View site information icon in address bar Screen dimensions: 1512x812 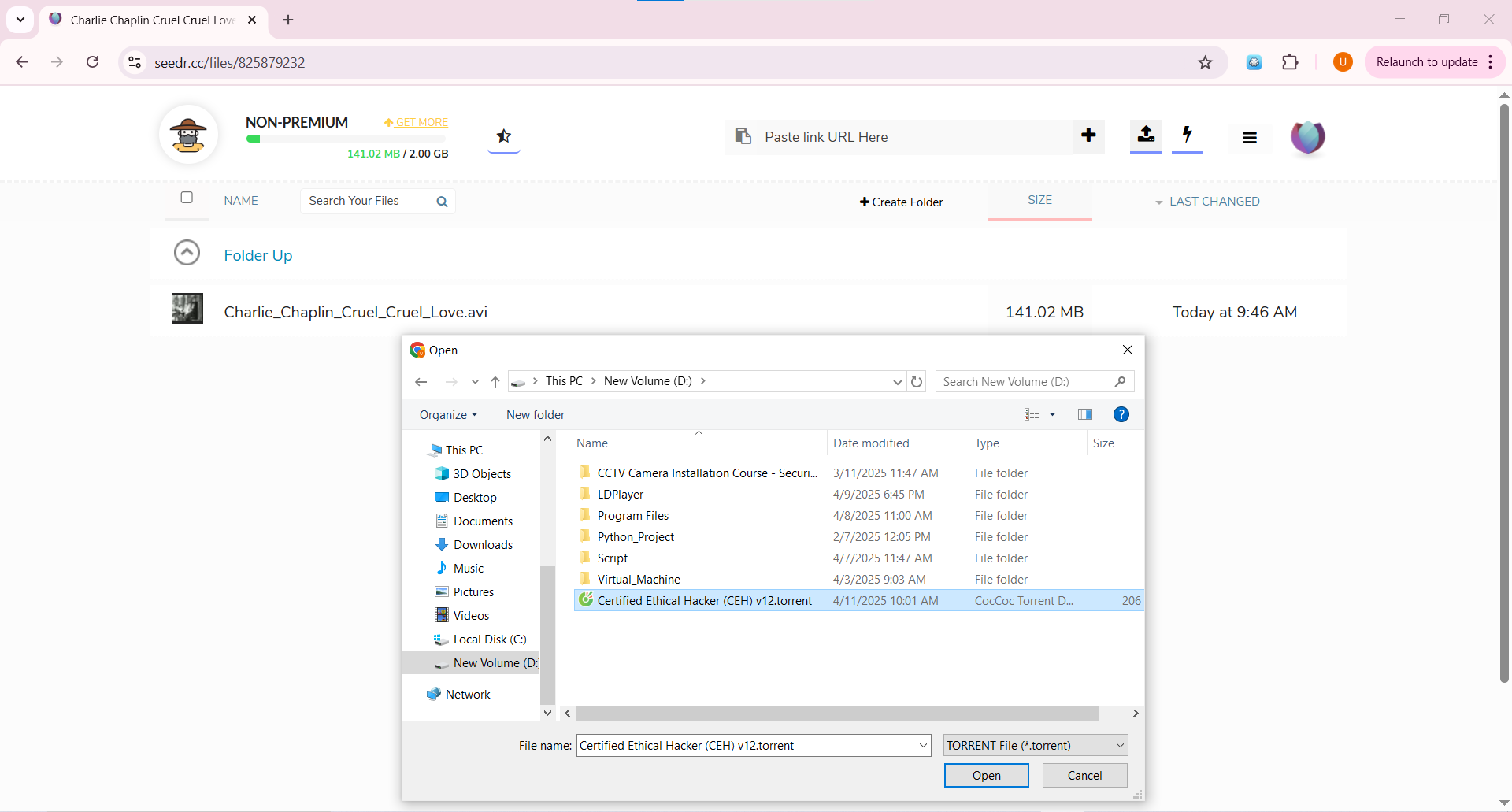tap(135, 62)
